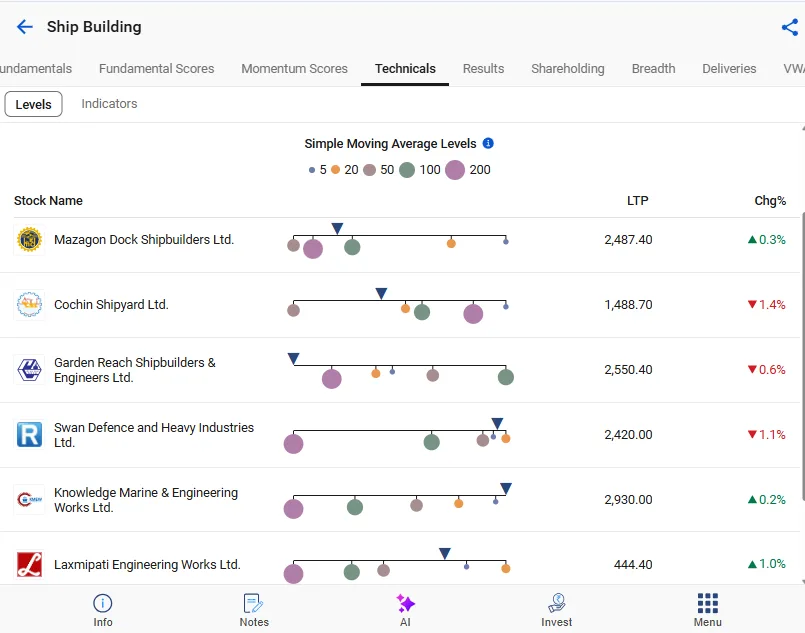
Task: Sort by LTP column header
Action: [x=637, y=201]
